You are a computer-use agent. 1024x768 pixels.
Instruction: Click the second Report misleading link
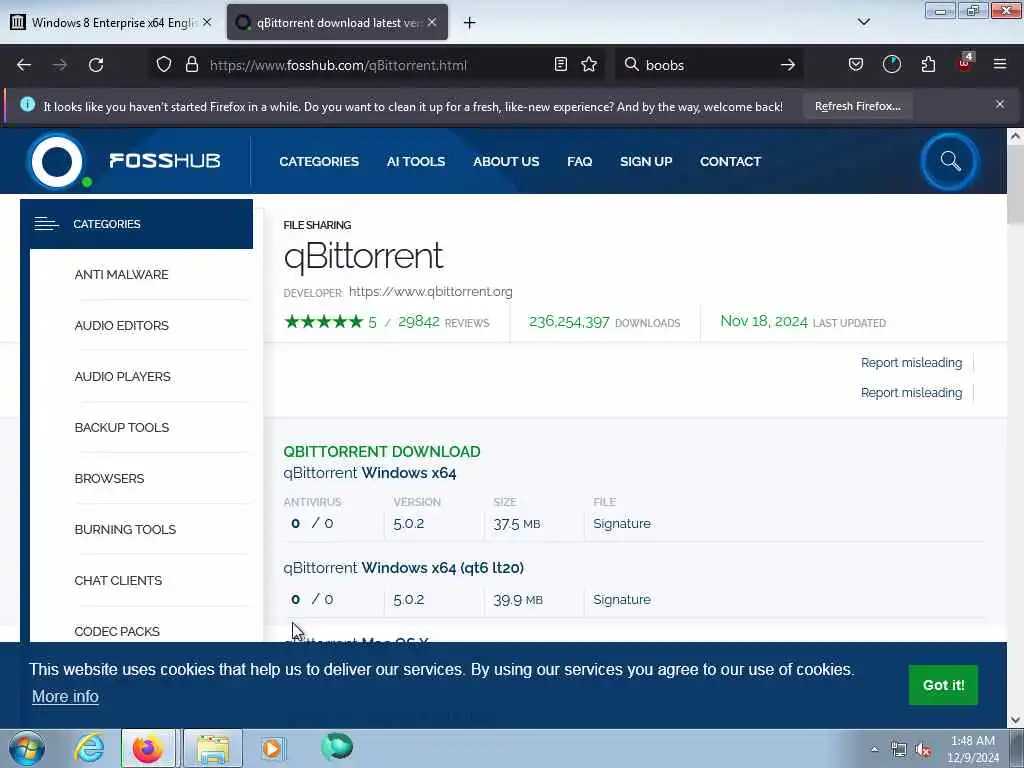tap(911, 392)
